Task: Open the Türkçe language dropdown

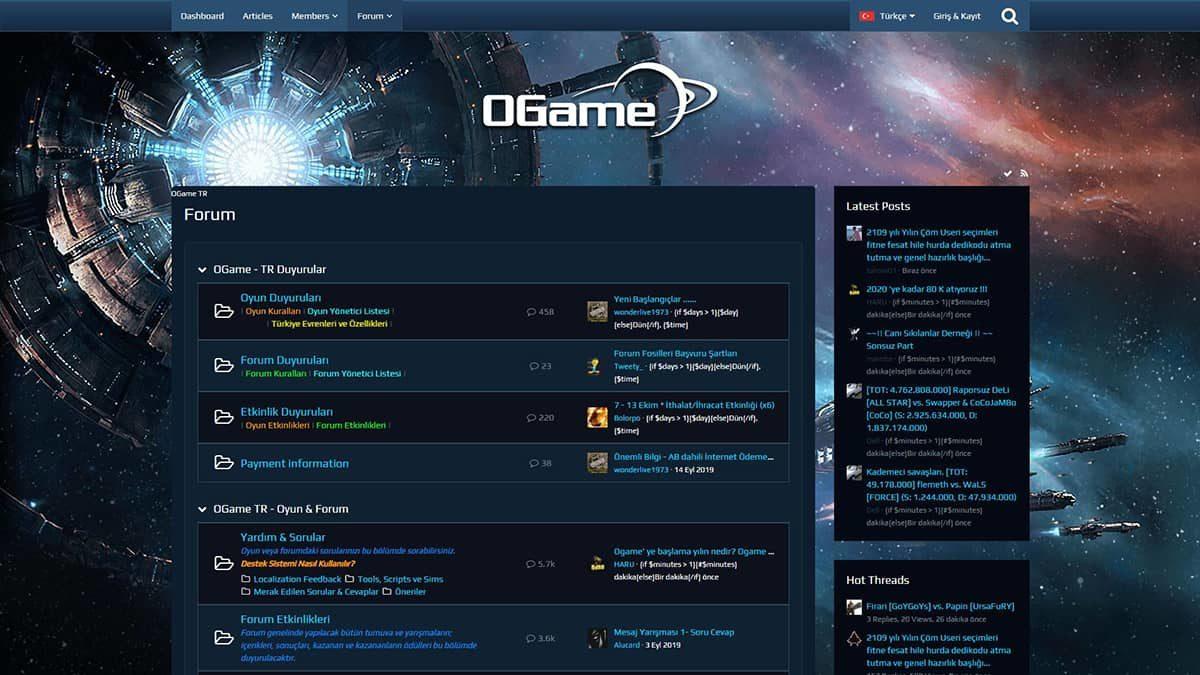Action: [x=887, y=16]
